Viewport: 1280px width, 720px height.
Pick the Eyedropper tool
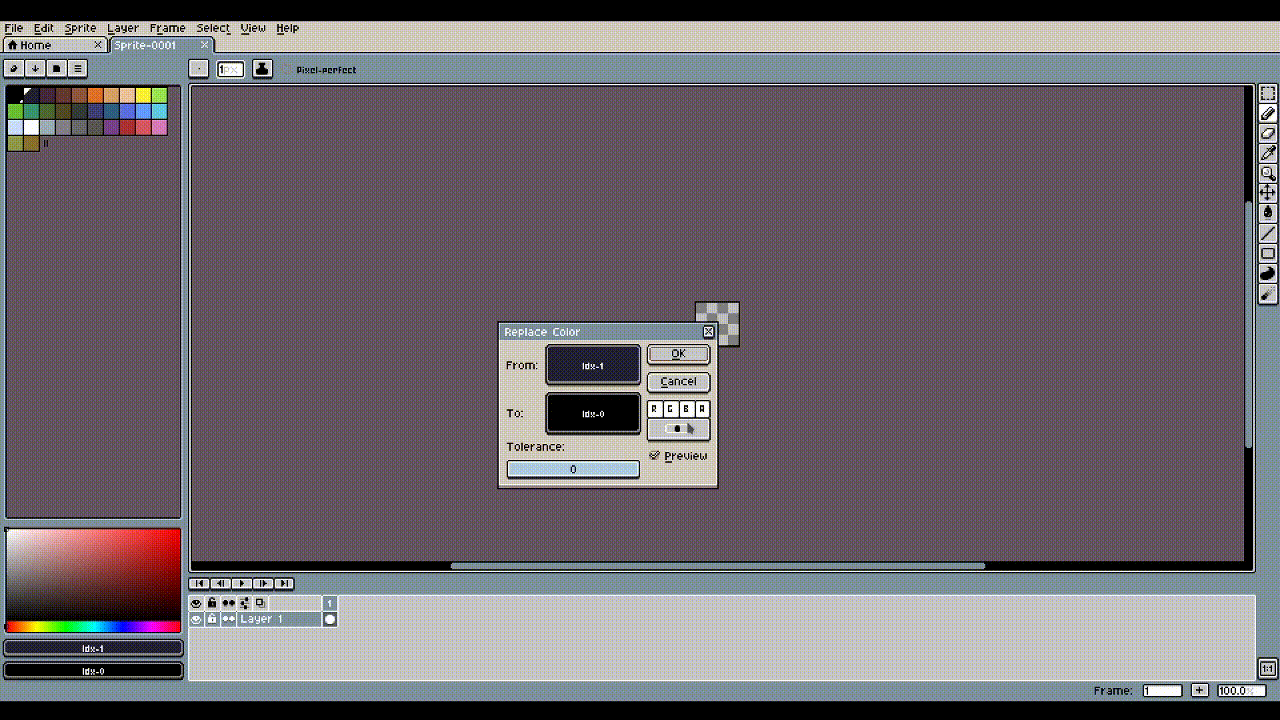coord(1268,153)
